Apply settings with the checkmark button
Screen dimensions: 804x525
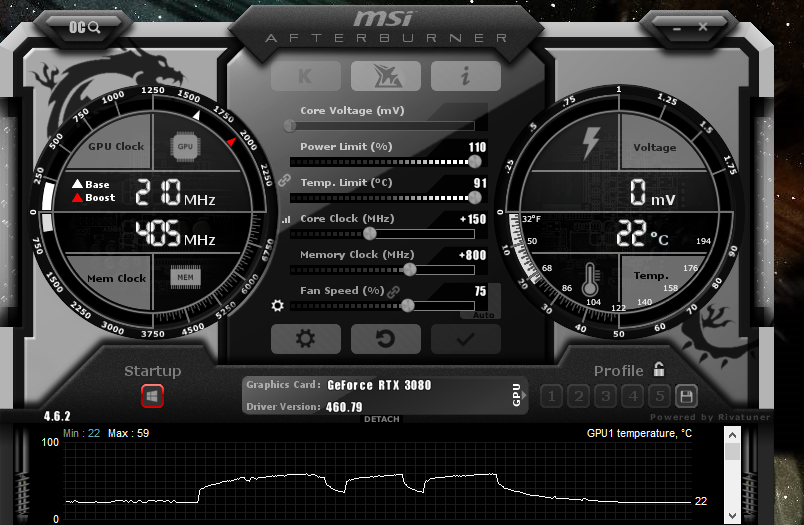466,339
